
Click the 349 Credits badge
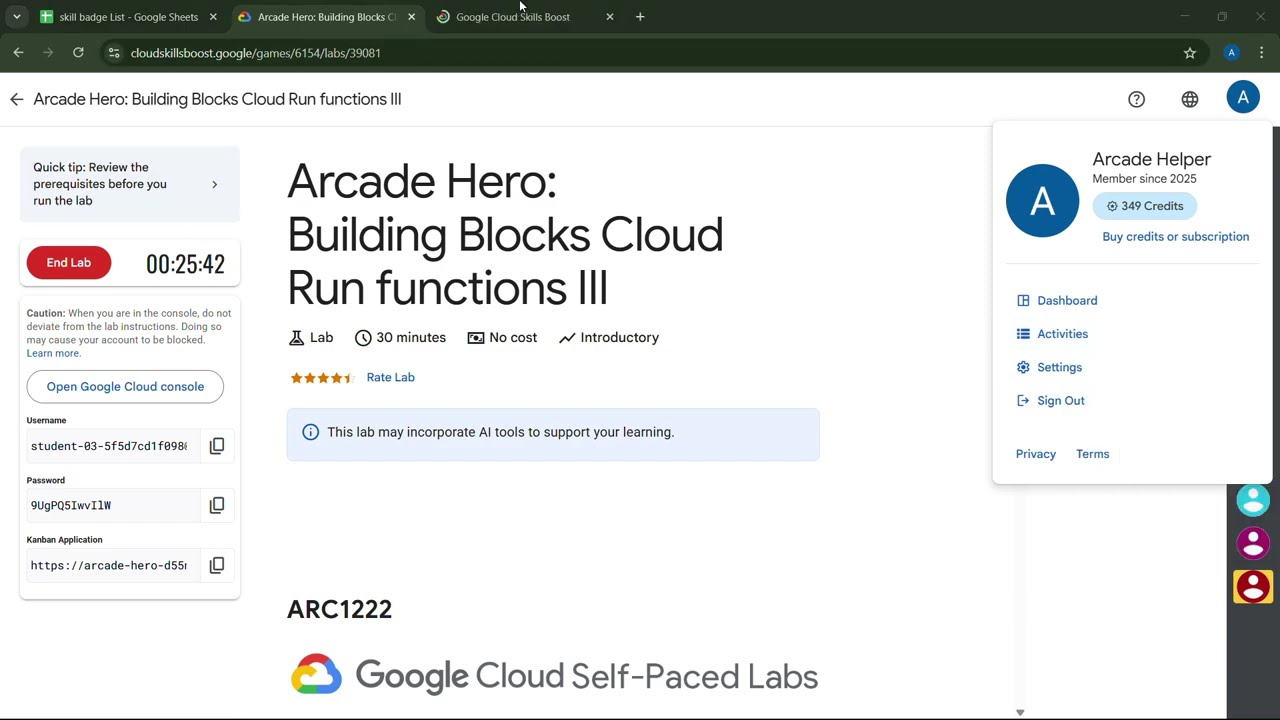[1144, 206]
